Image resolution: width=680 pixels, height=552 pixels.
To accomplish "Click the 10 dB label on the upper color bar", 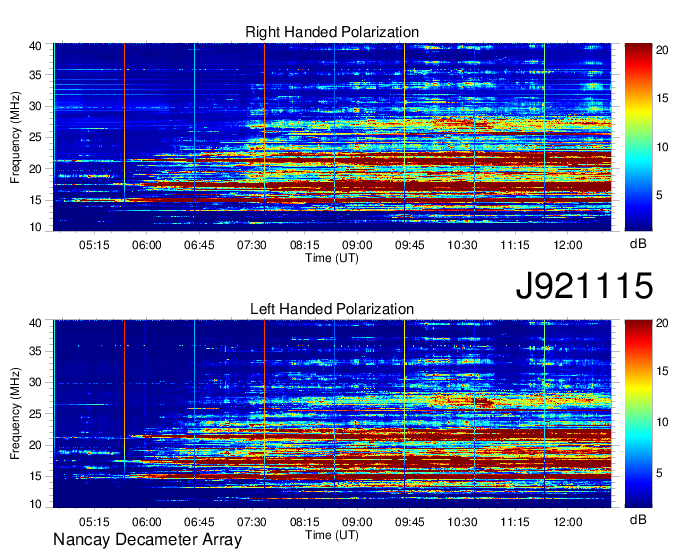I will click(662, 147).
